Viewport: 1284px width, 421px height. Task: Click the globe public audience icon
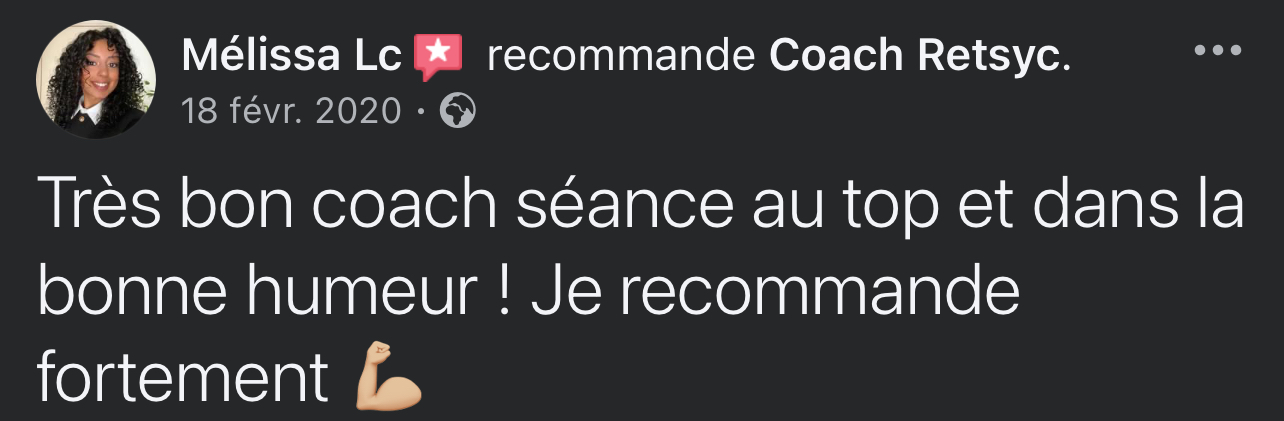[457, 112]
